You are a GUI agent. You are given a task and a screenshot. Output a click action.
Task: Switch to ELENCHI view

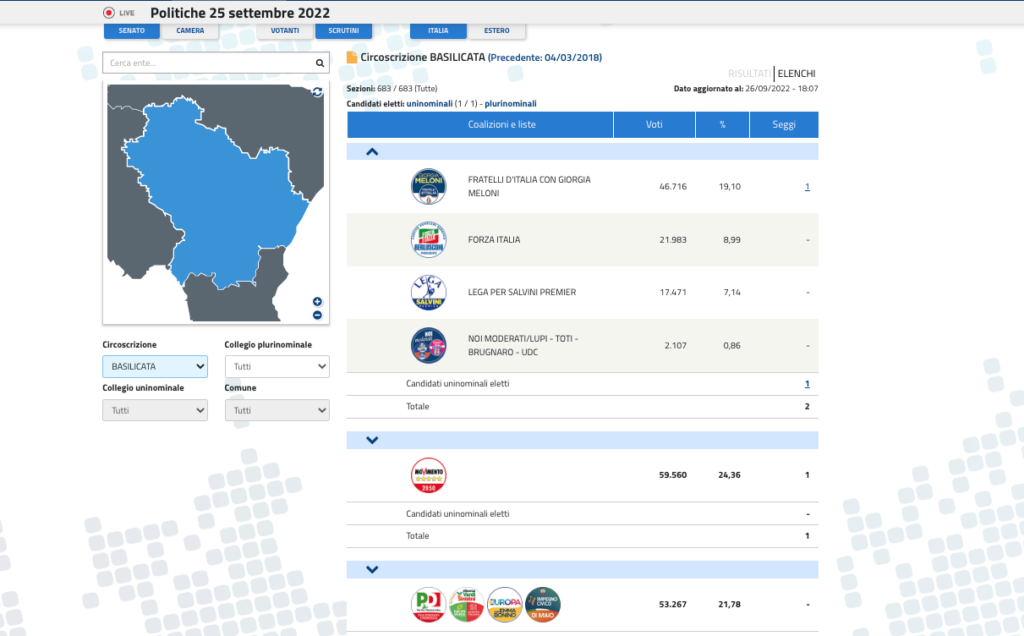tap(796, 73)
